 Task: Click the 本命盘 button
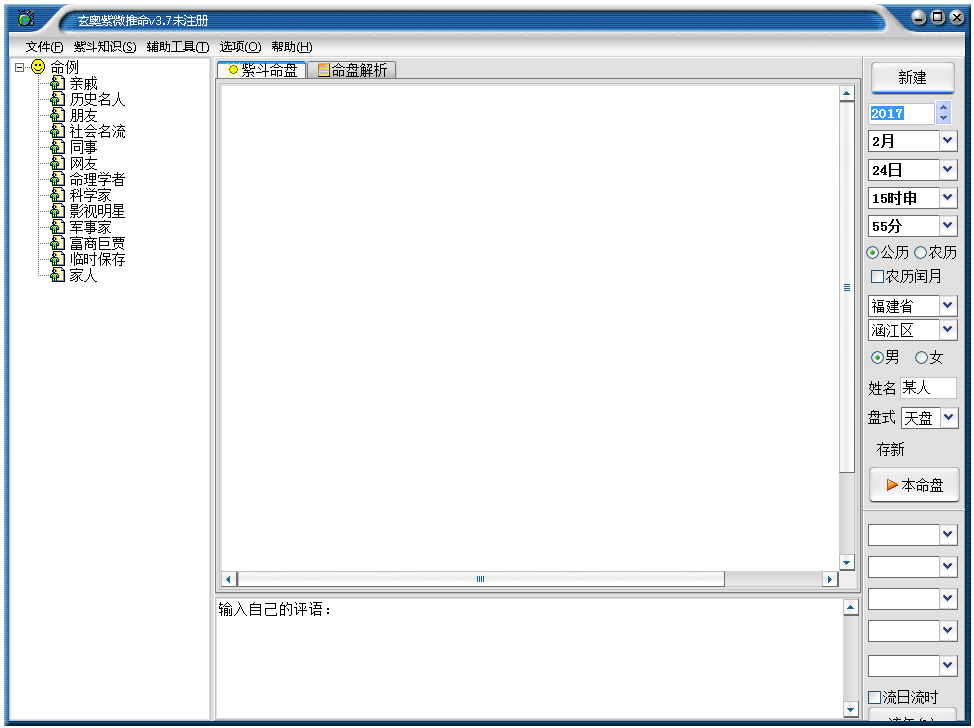tap(914, 485)
